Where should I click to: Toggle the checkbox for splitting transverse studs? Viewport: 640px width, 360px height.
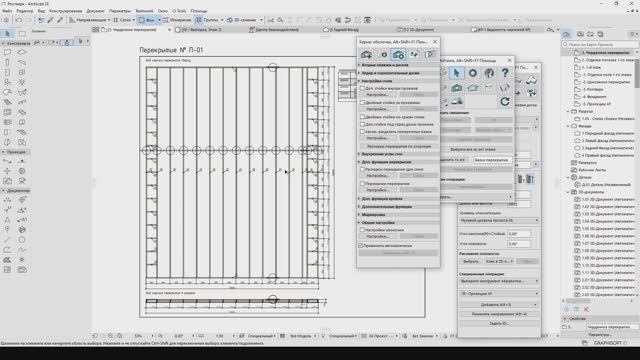(x=362, y=131)
